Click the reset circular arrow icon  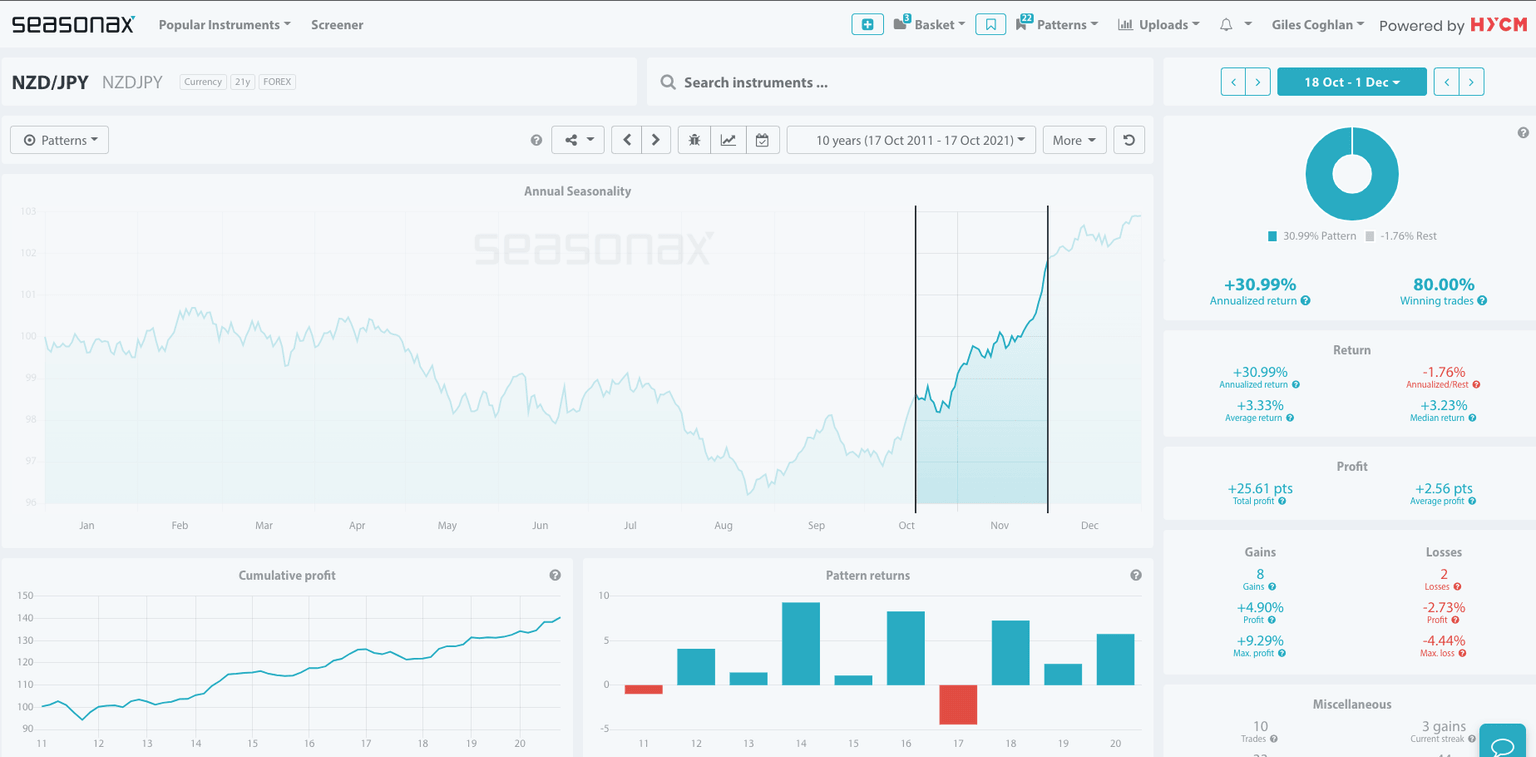[x=1129, y=140]
